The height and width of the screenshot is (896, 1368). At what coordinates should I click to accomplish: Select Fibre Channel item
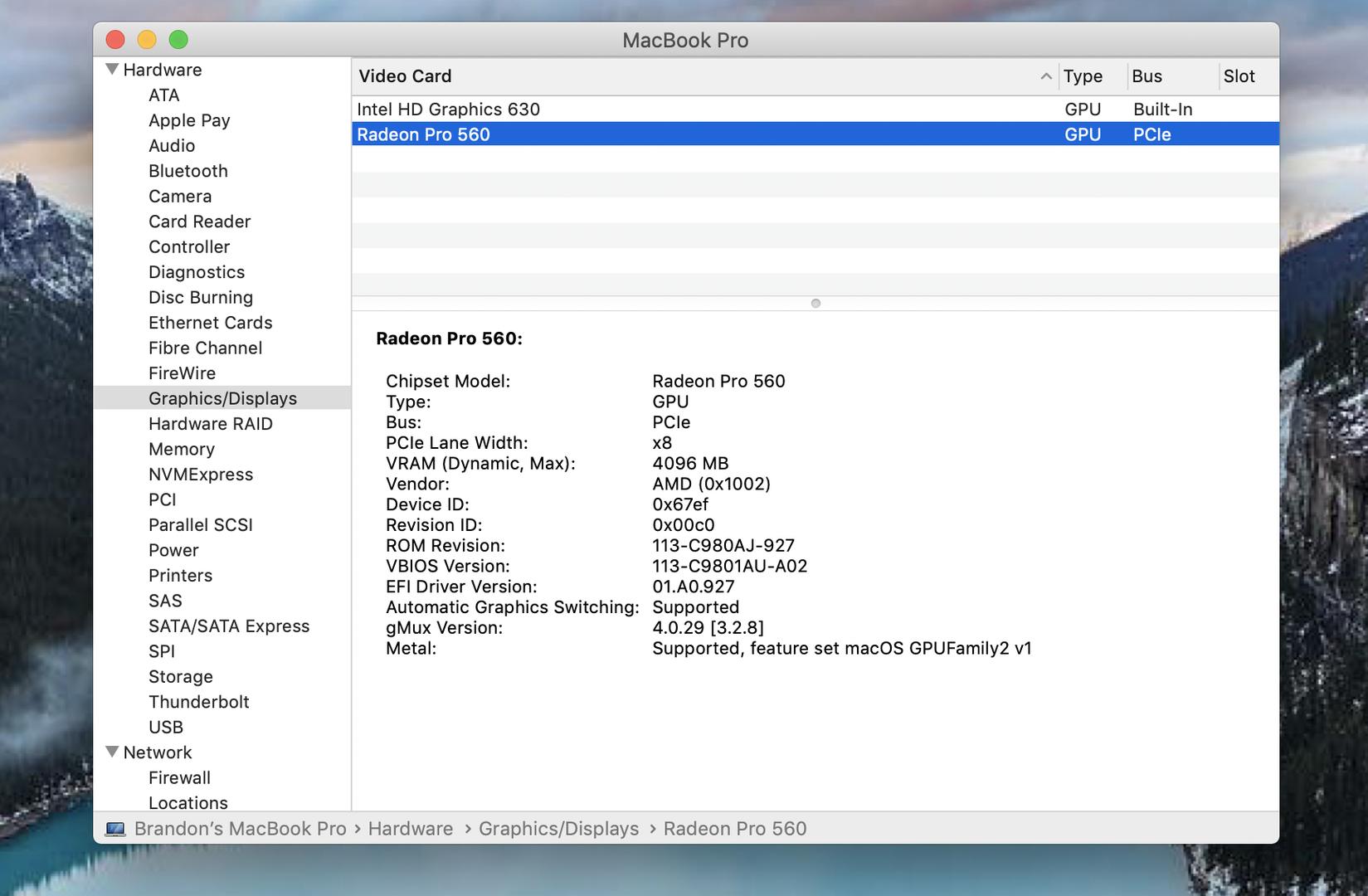[205, 348]
